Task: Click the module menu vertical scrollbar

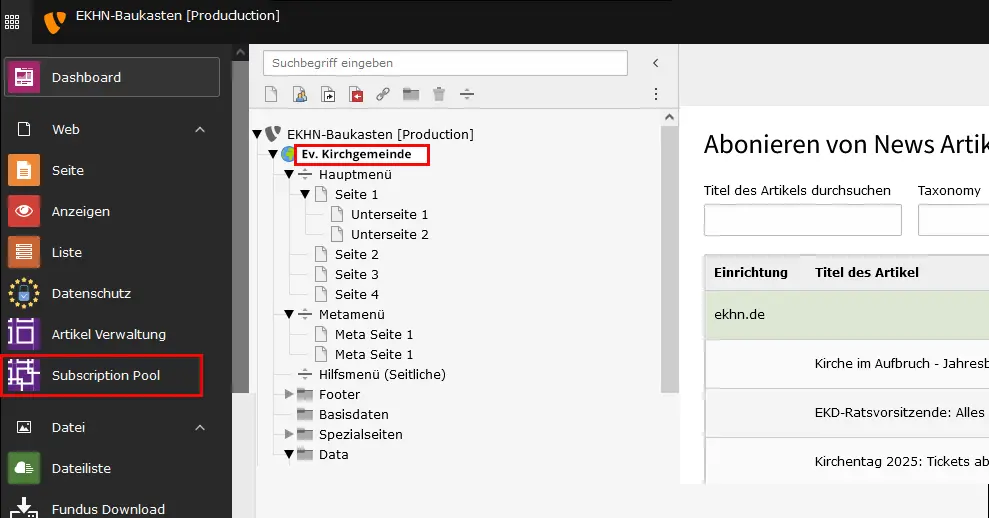Action: (x=240, y=227)
